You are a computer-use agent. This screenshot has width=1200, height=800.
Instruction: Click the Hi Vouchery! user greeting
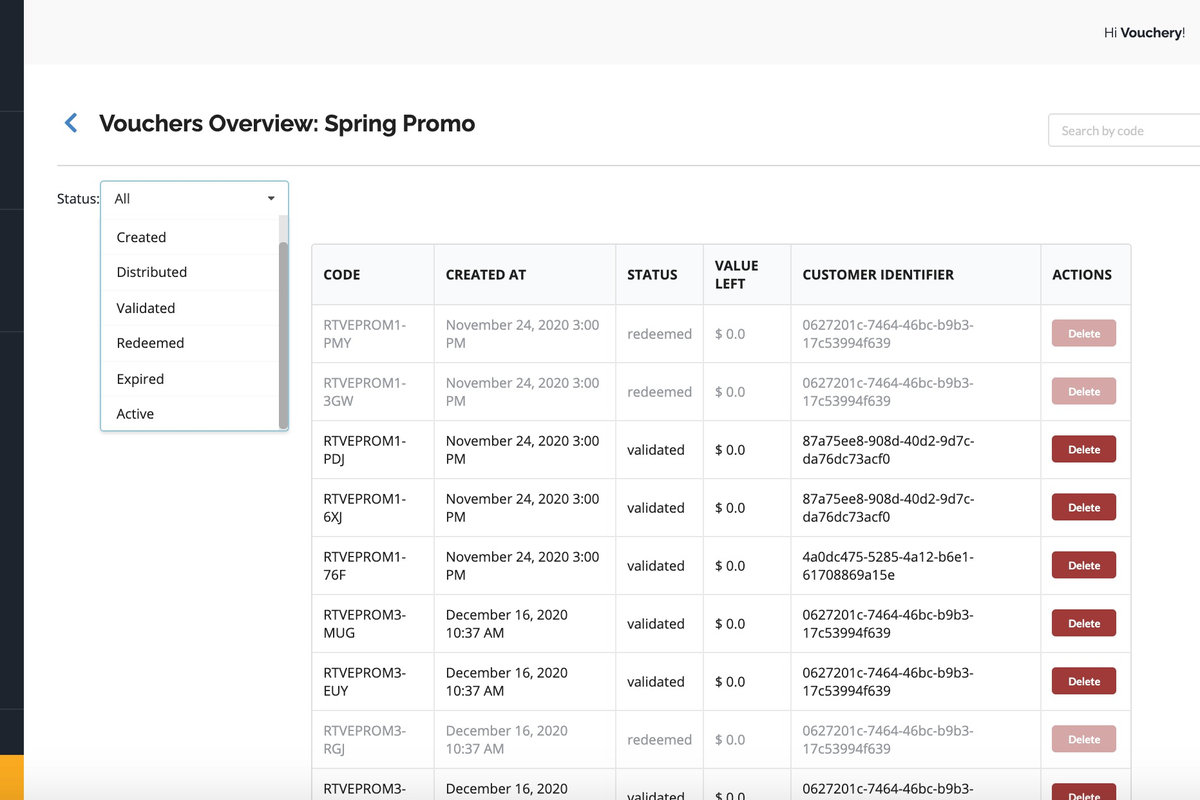click(1144, 33)
